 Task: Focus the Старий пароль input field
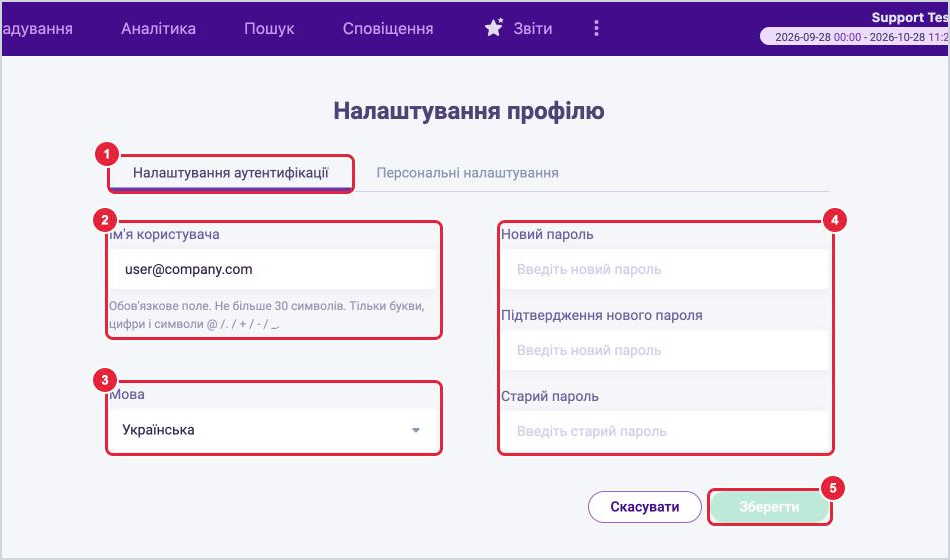pos(664,431)
